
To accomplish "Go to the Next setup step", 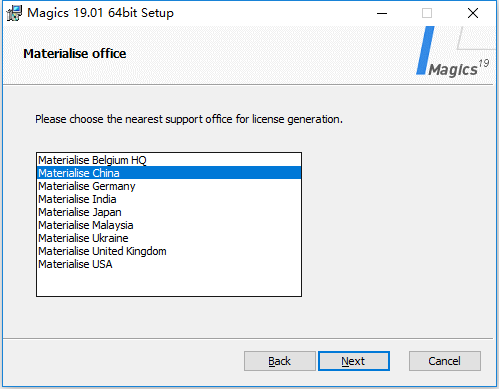I will pos(354,361).
